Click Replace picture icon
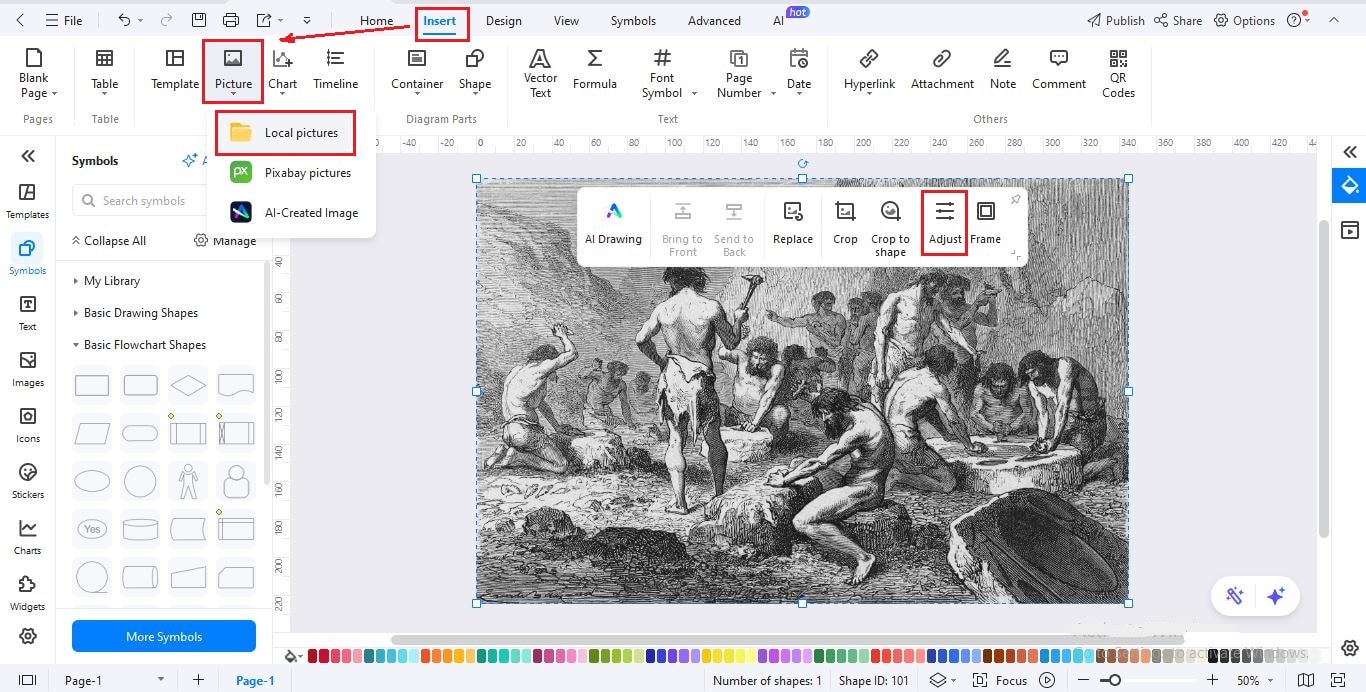 [793, 223]
